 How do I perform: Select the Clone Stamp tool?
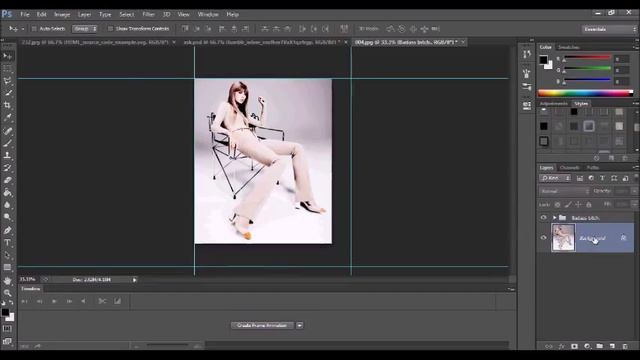coord(7,155)
